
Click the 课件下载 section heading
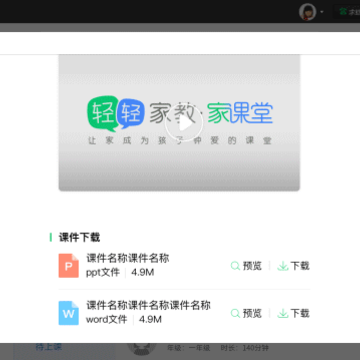point(79,238)
